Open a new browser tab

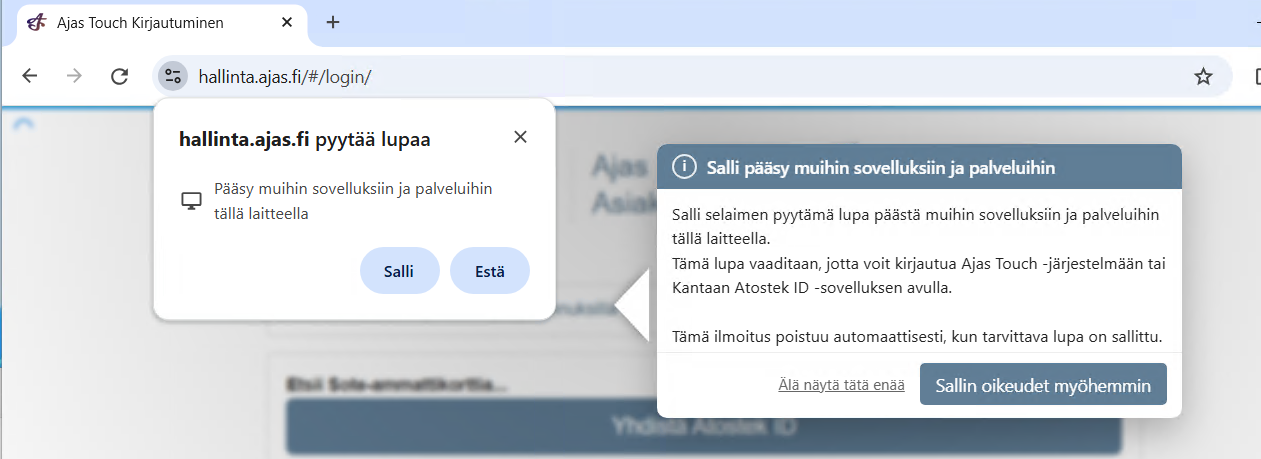(x=333, y=22)
